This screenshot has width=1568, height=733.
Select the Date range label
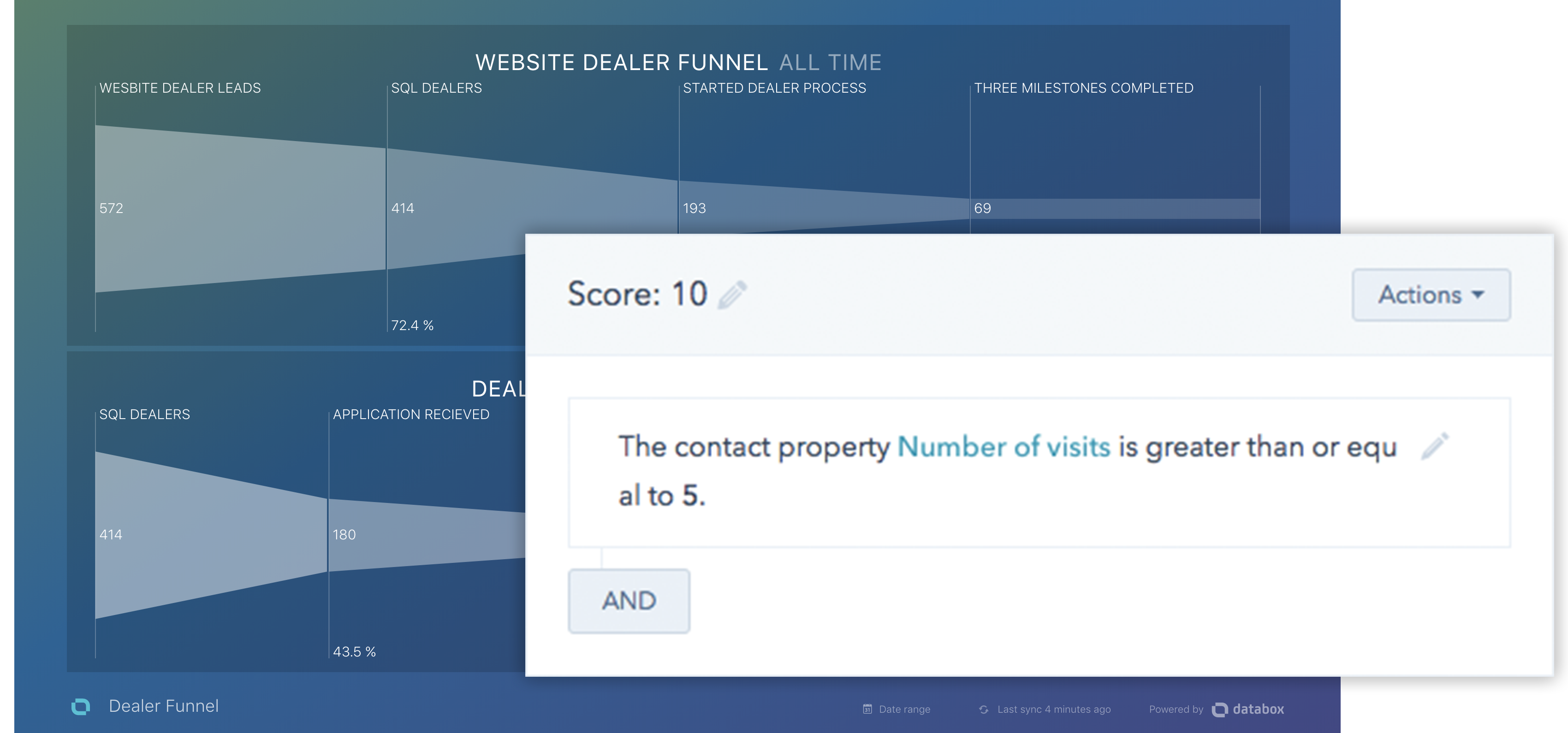pyautogui.click(x=904, y=709)
